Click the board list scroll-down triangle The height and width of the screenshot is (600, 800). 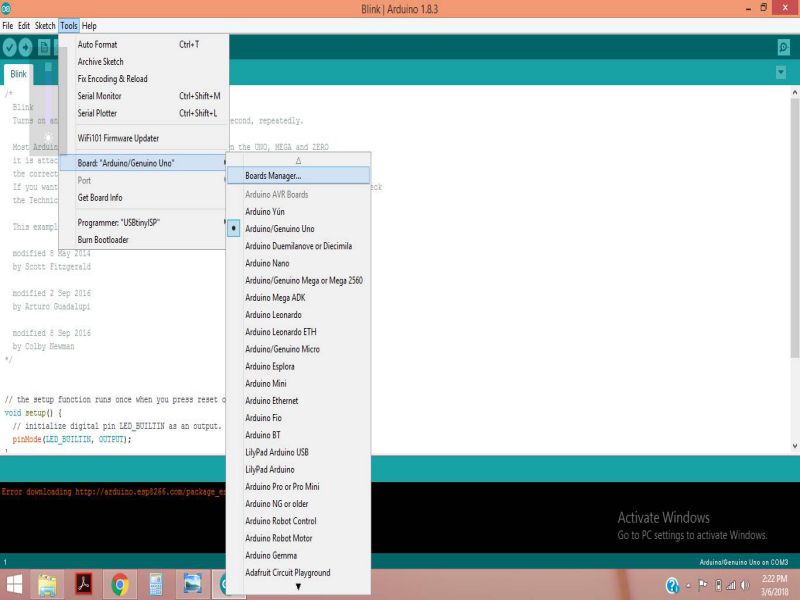(x=298, y=587)
